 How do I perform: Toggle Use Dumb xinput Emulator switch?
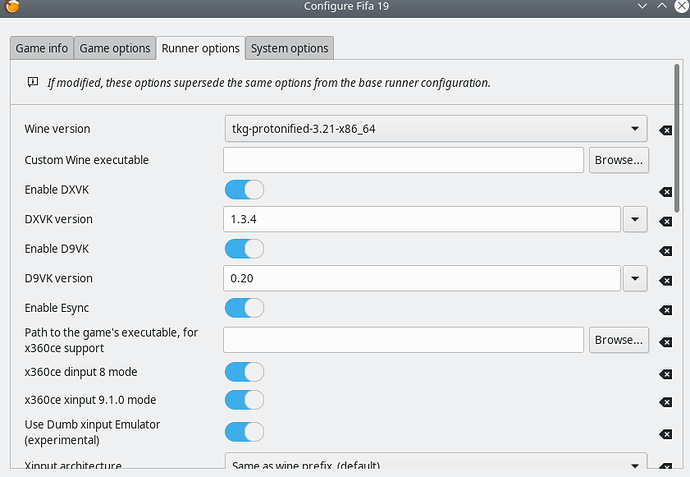click(x=244, y=432)
